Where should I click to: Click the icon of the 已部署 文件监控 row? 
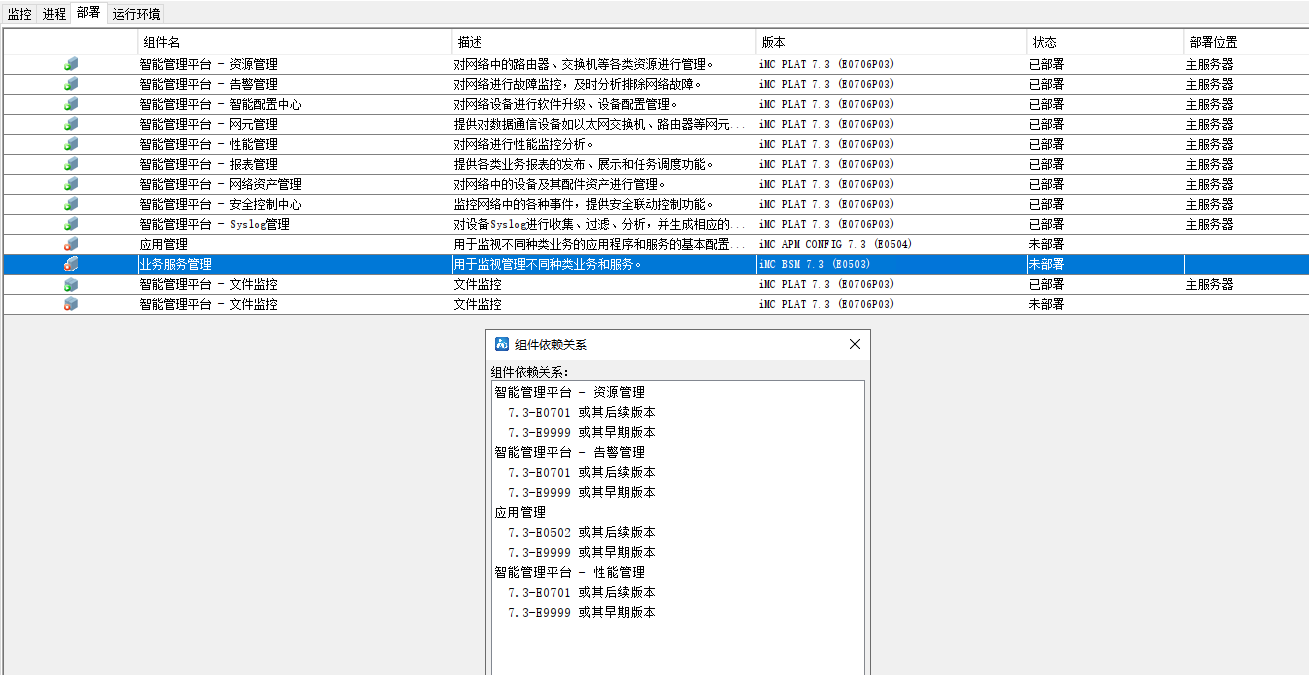pyautogui.click(x=71, y=284)
